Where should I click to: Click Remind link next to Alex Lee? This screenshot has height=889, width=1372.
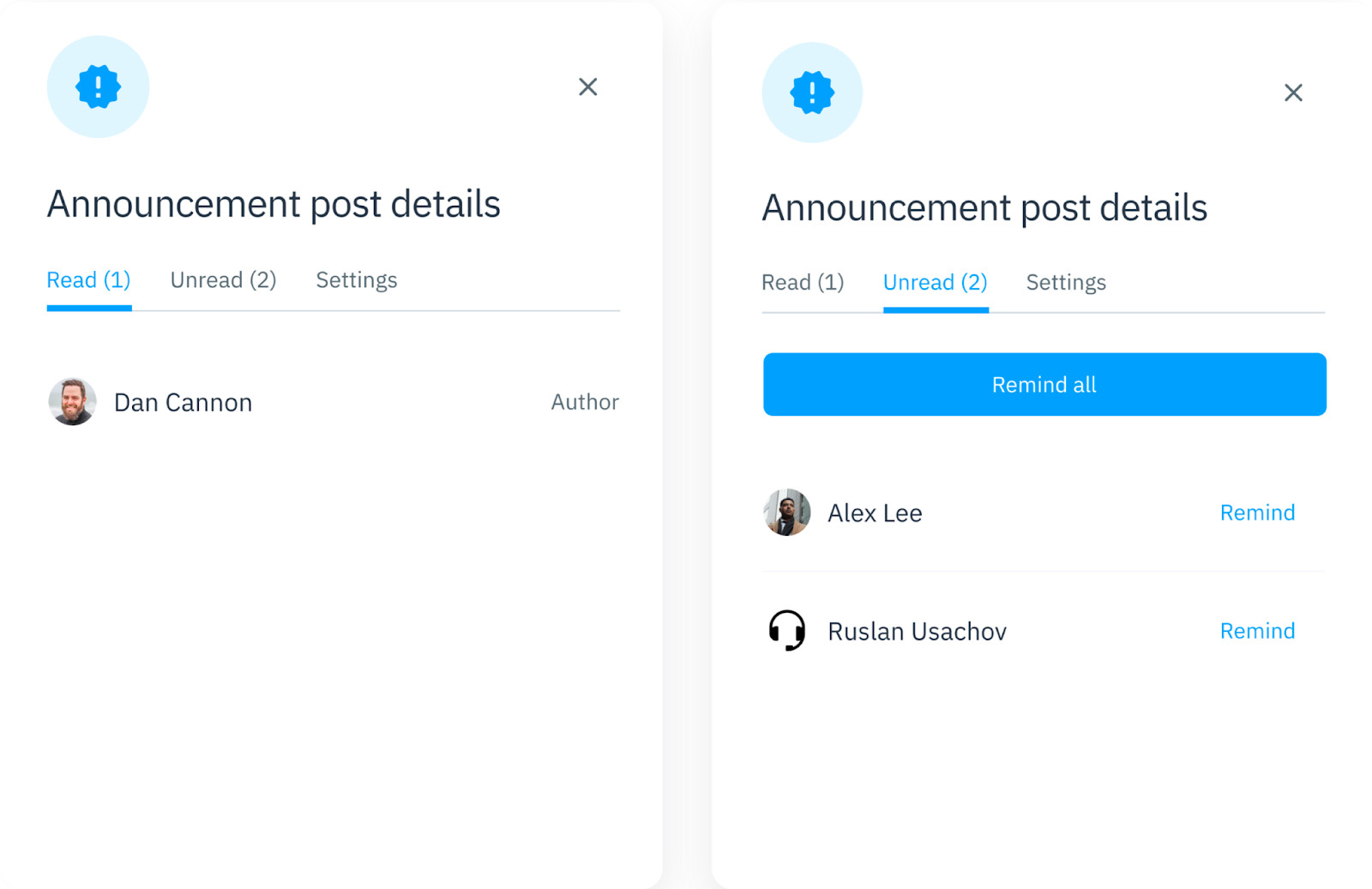(1257, 513)
